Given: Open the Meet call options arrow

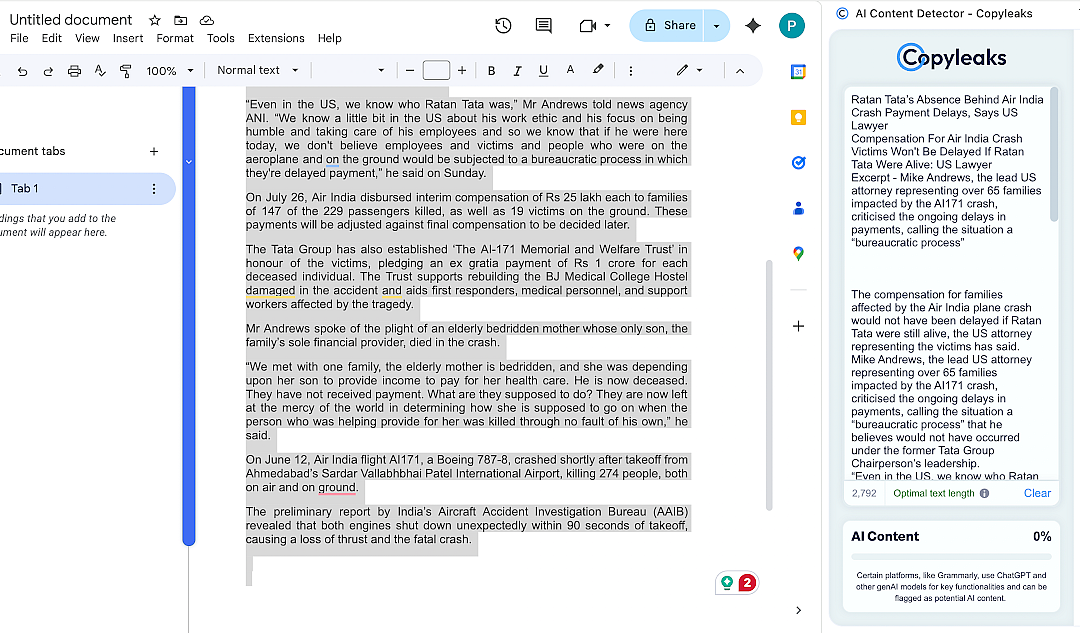Looking at the screenshot, I should (x=607, y=25).
